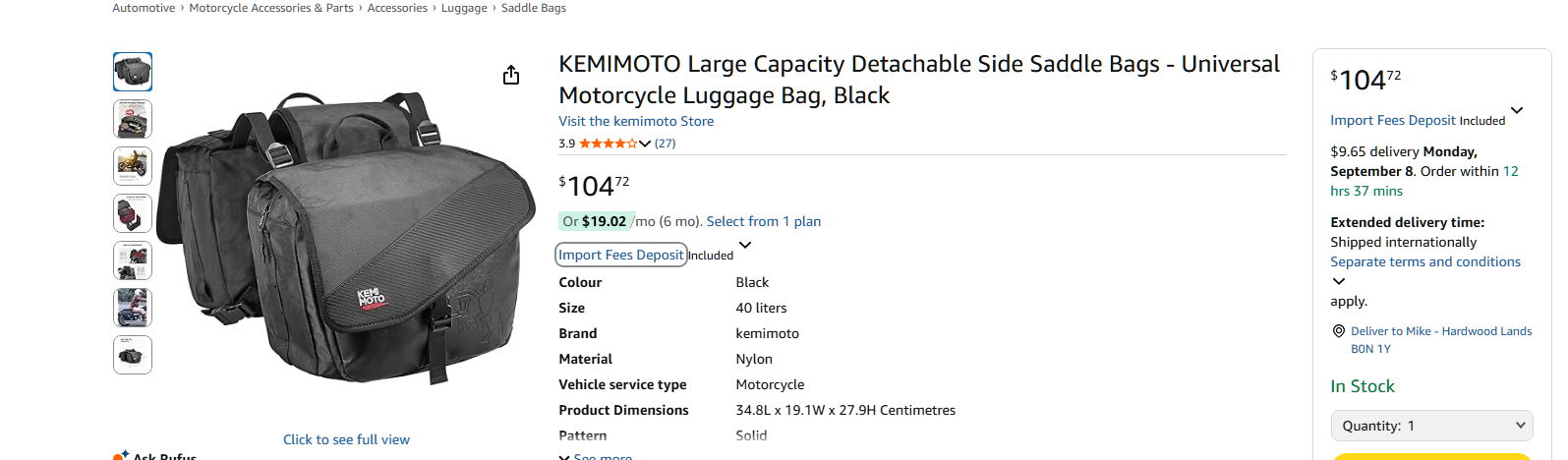
Task: Open the star rating dropdown chevron
Action: coord(645,144)
